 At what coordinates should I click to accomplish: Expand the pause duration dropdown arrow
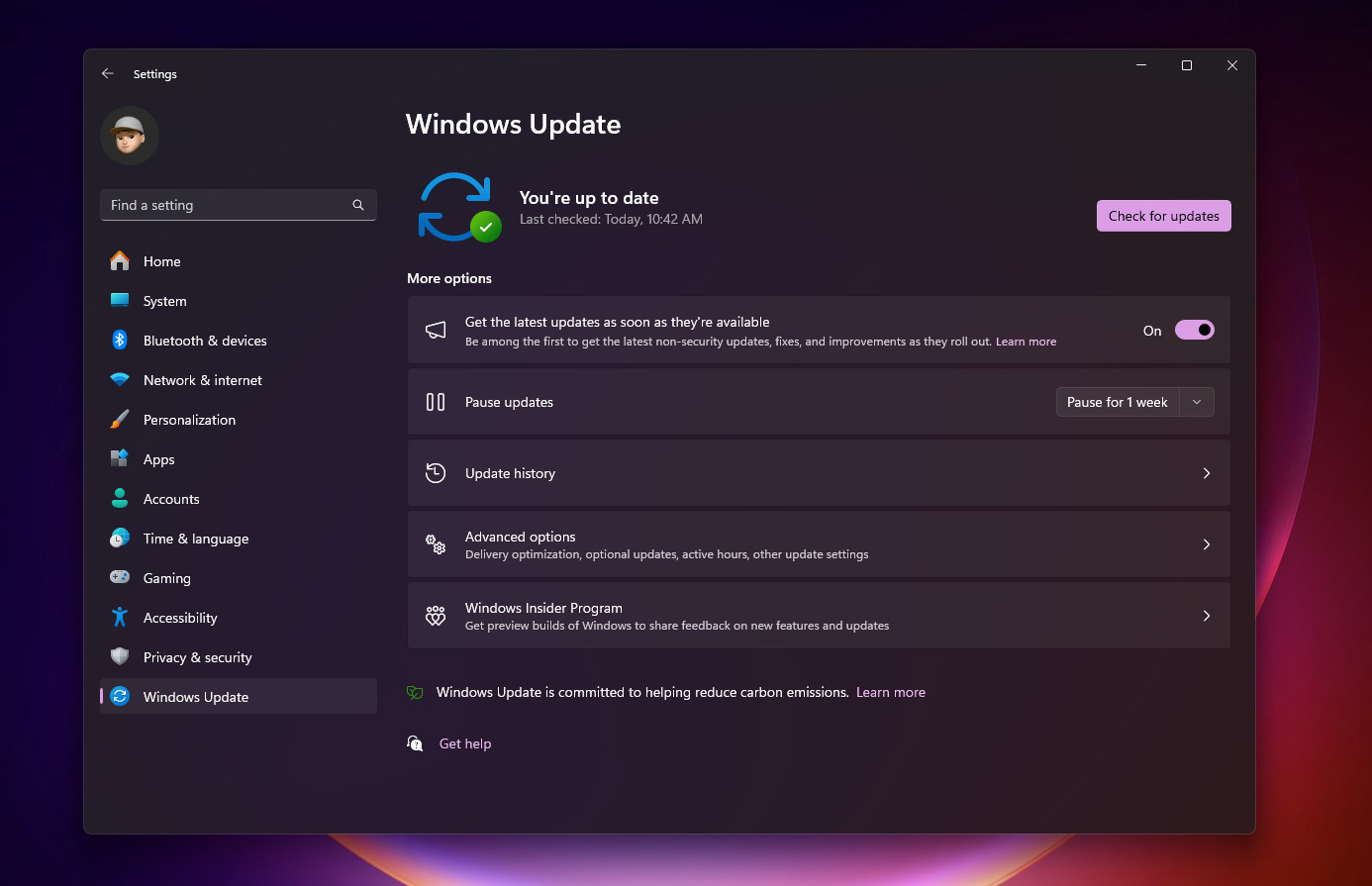pos(1197,402)
